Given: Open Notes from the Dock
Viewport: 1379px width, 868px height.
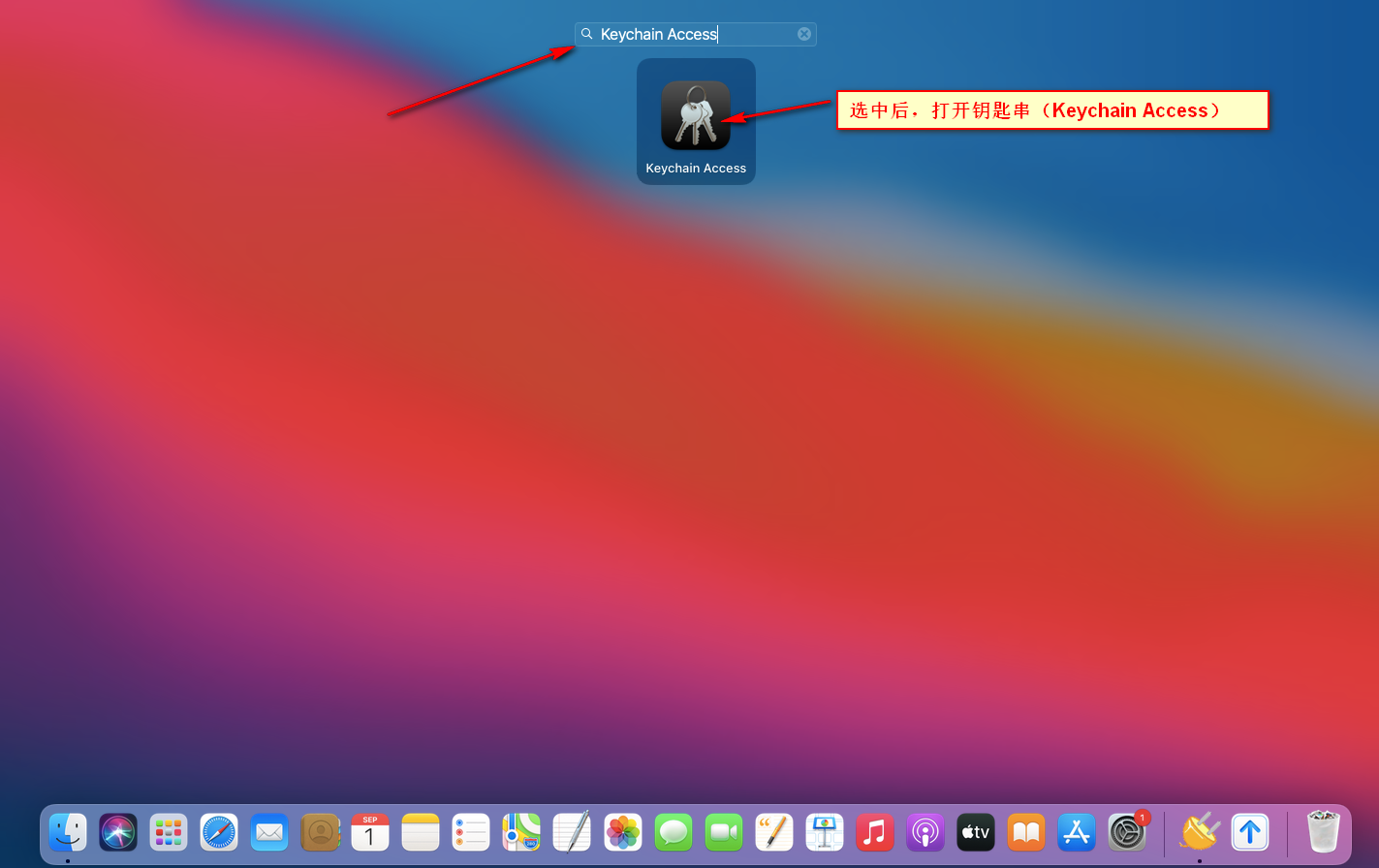Looking at the screenshot, I should point(421,832).
